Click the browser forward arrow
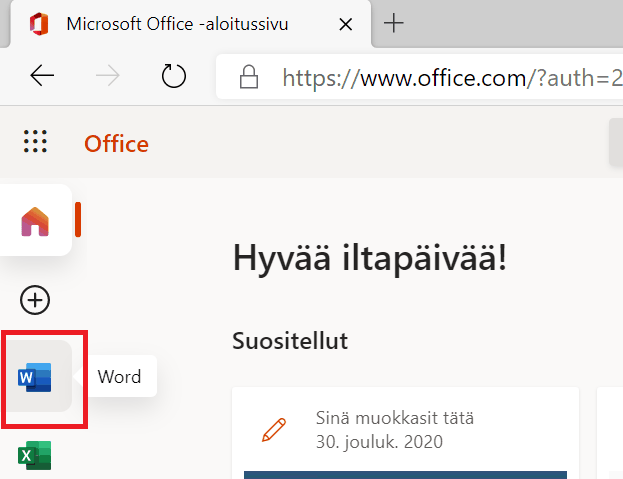Screen dimensions: 623x479 point(108,75)
